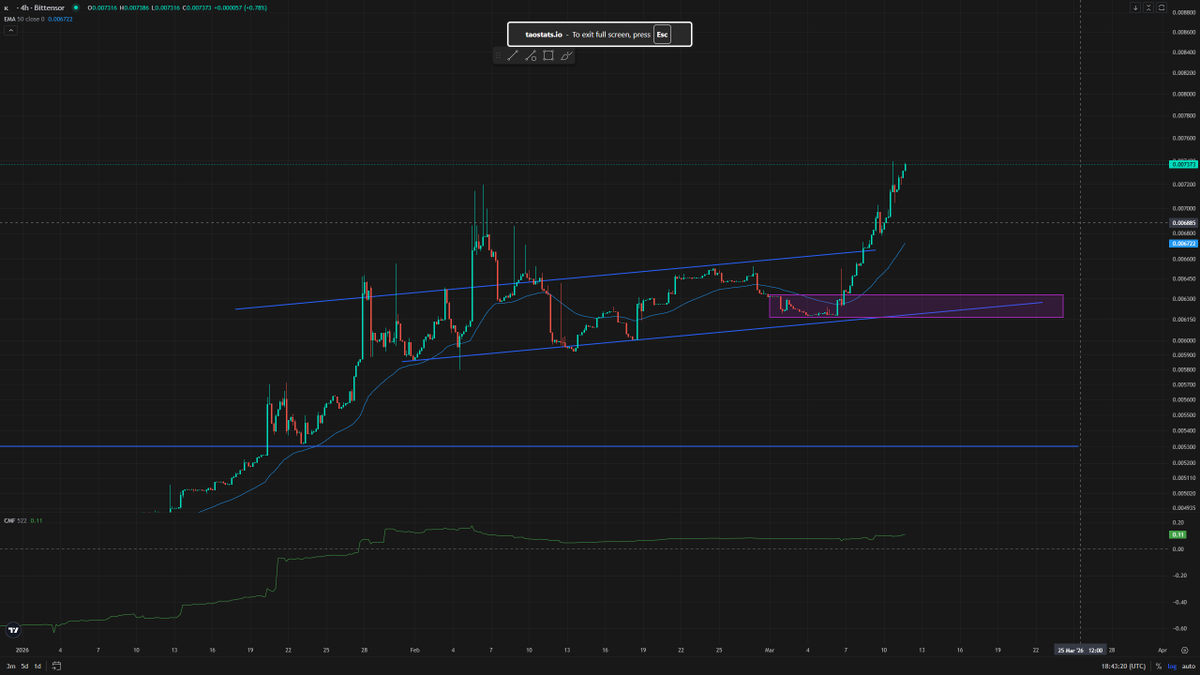This screenshot has height=675, width=1200.
Task: Toggle percent scale mode
Action: [1158, 666]
